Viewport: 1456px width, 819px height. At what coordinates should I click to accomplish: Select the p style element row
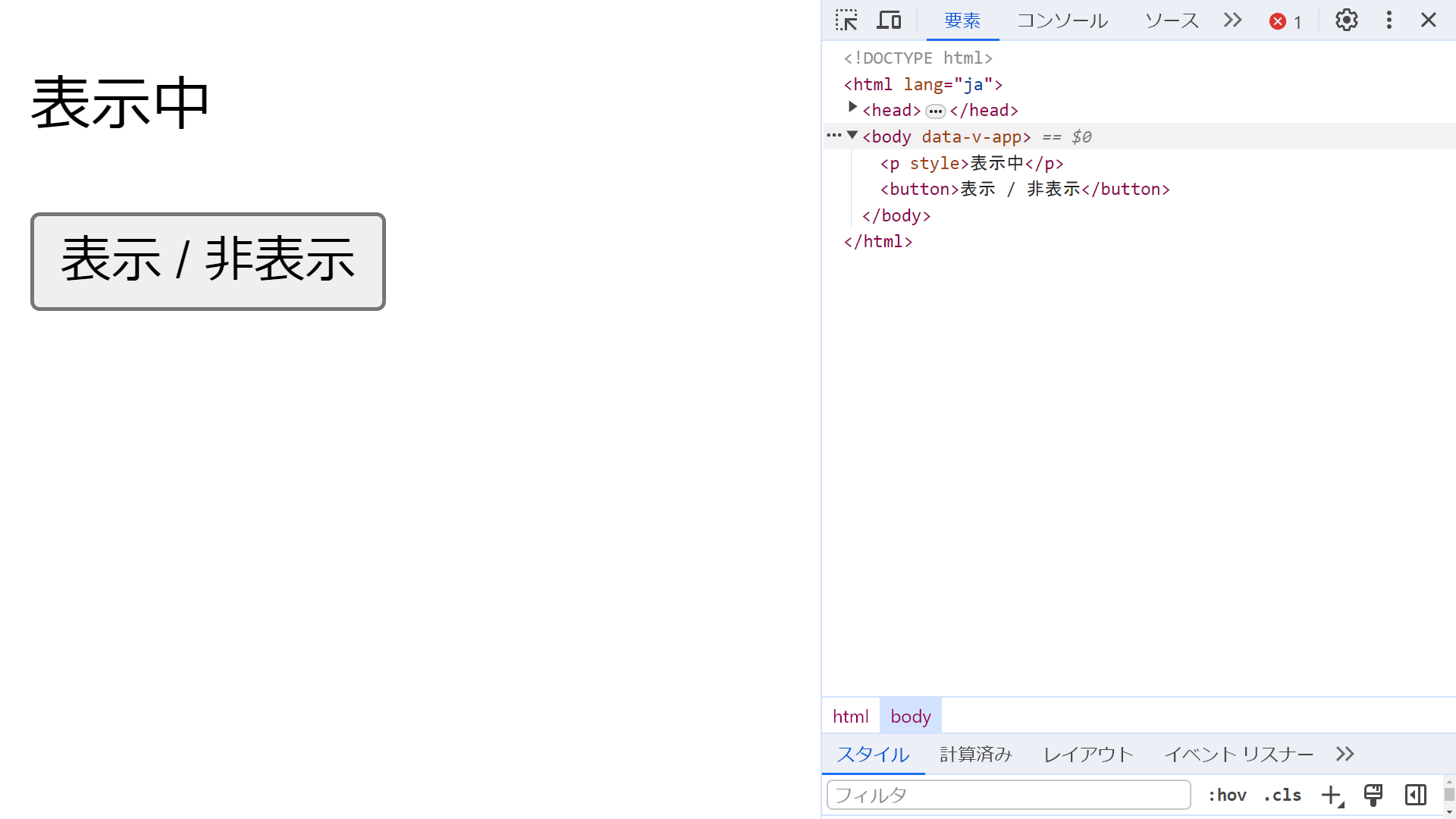[971, 163]
